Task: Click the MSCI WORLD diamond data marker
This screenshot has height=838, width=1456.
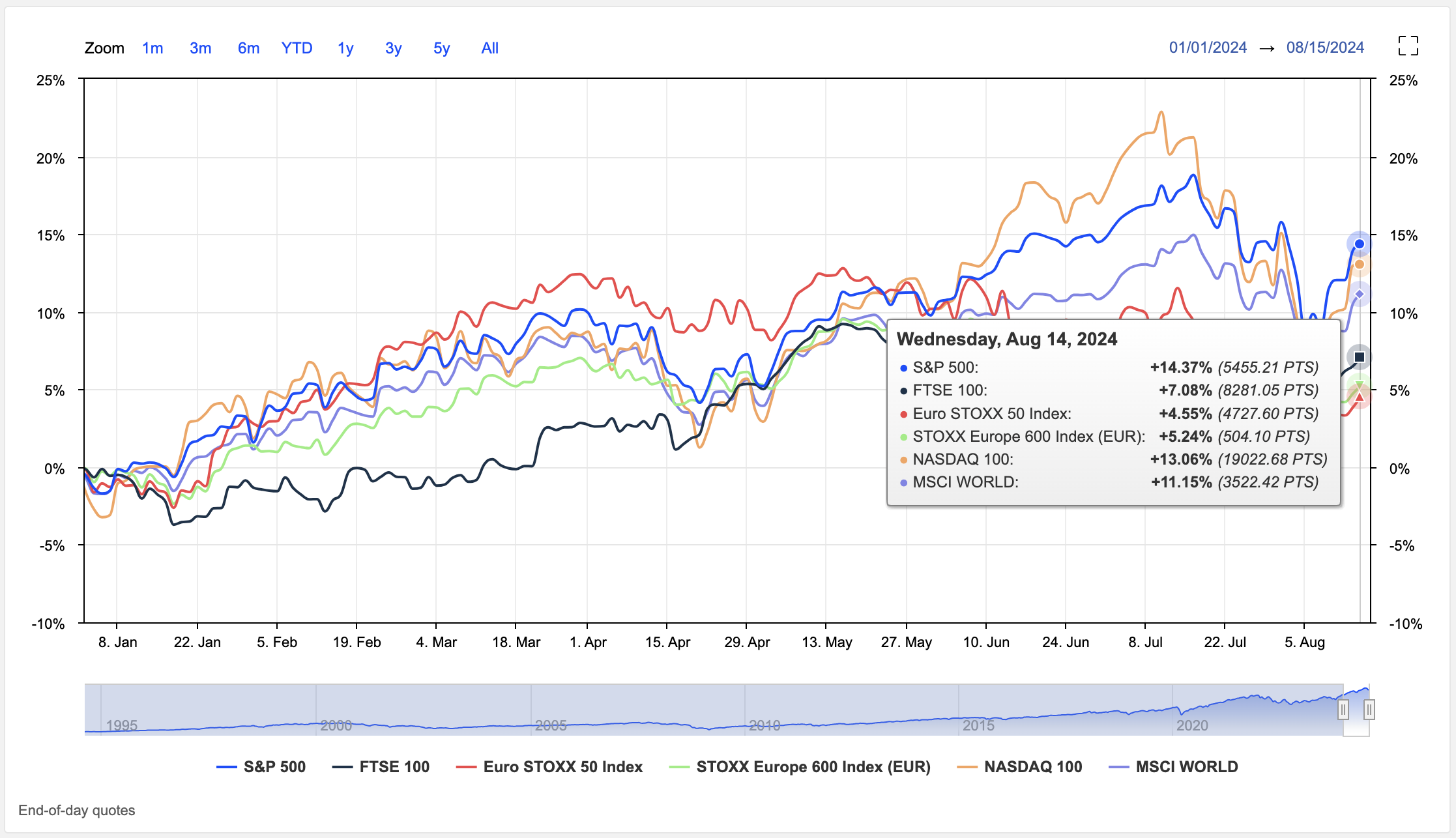Action: [x=1360, y=294]
